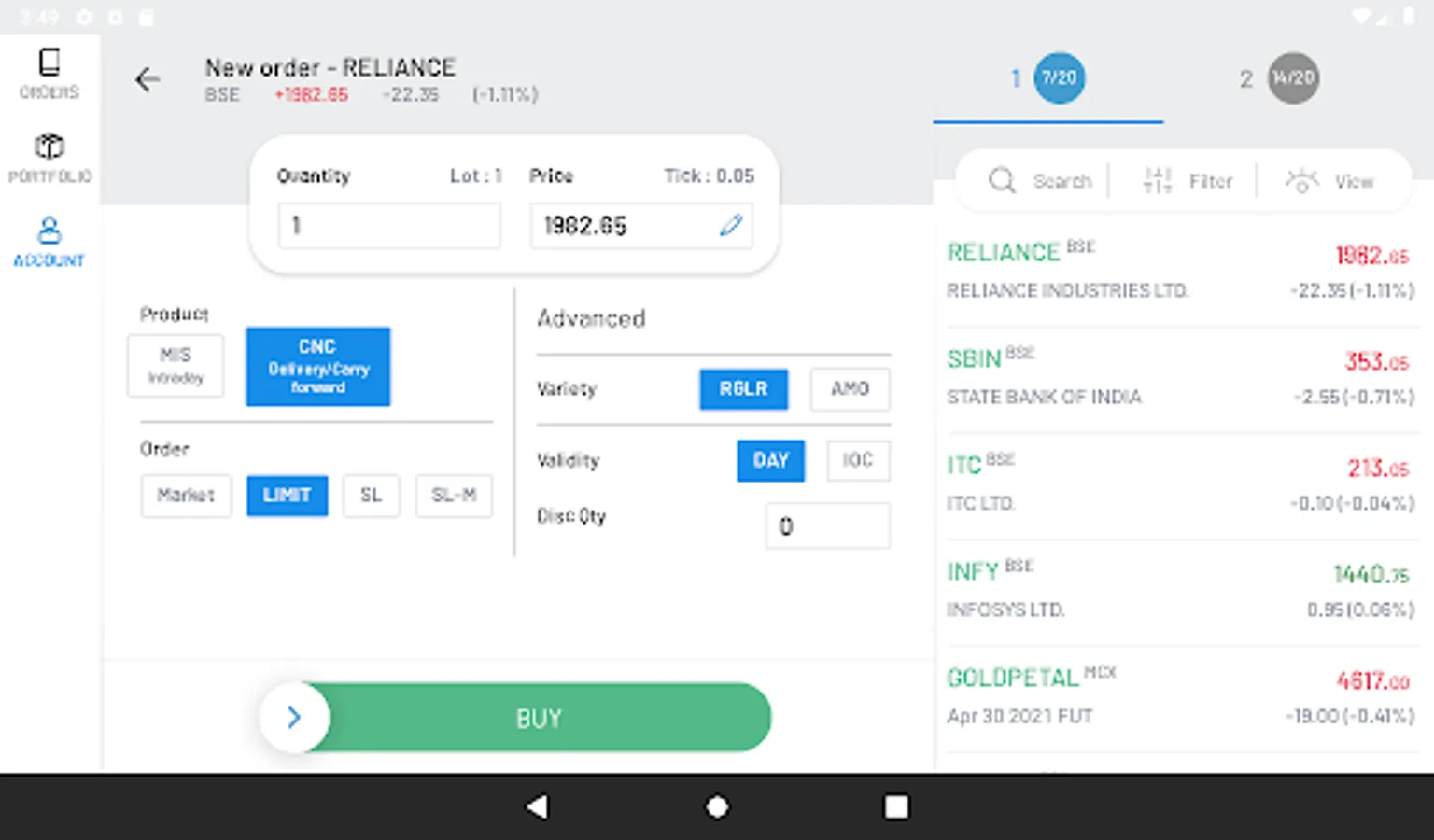Image resolution: width=1434 pixels, height=840 pixels.
Task: Open the Portfolio section icon
Action: pyautogui.click(x=49, y=147)
